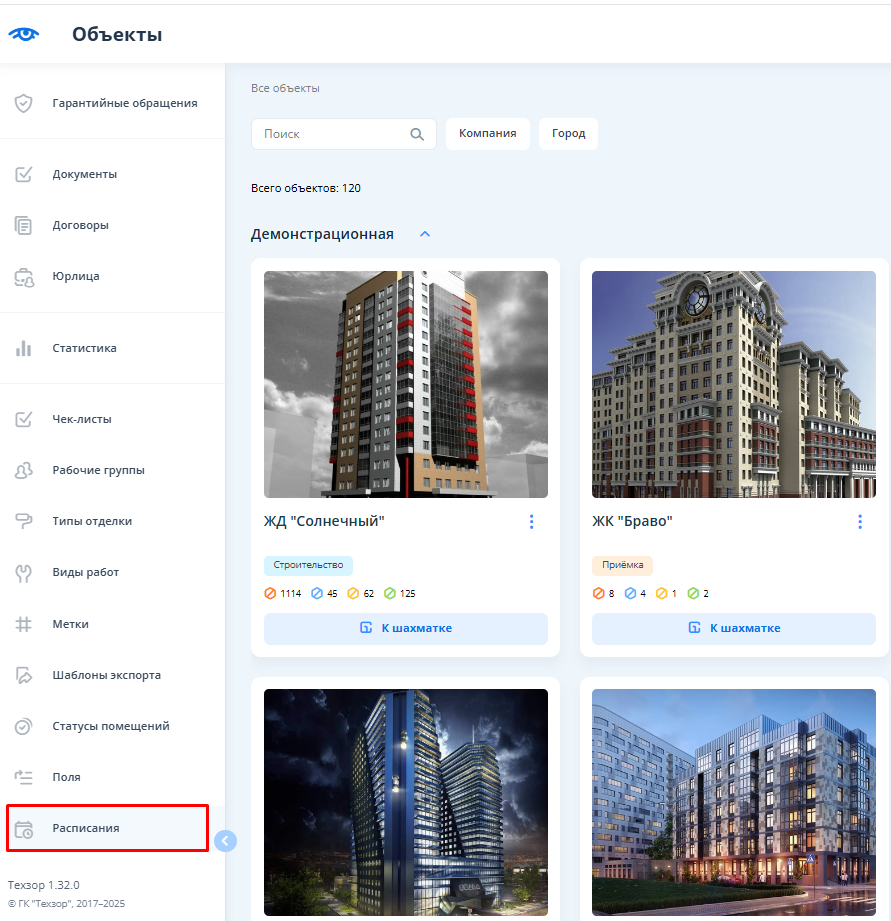Click К шахматке button under ЖК "Браво"
Screen dimensions: 891x921
point(733,628)
